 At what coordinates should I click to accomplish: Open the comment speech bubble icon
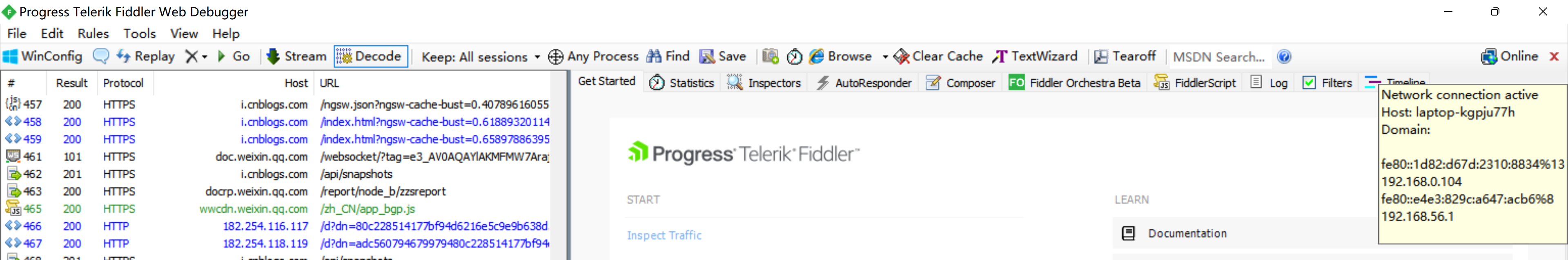coord(100,57)
